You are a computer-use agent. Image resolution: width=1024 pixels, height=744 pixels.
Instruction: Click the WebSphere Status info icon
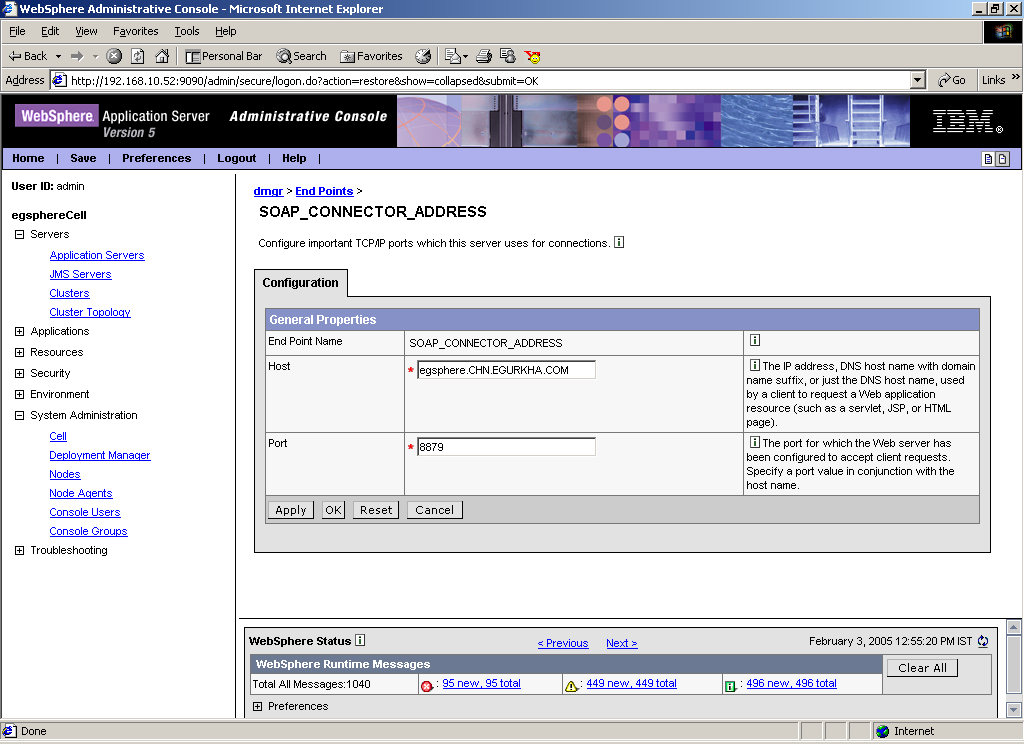click(360, 640)
